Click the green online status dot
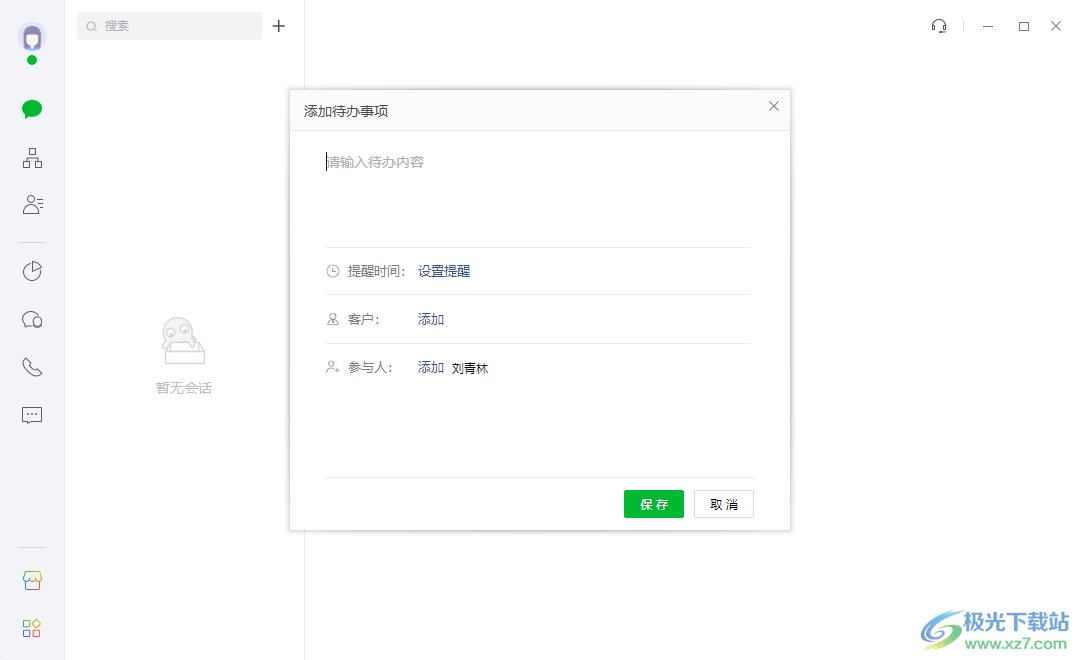The height and width of the screenshot is (660, 1080). 32,60
